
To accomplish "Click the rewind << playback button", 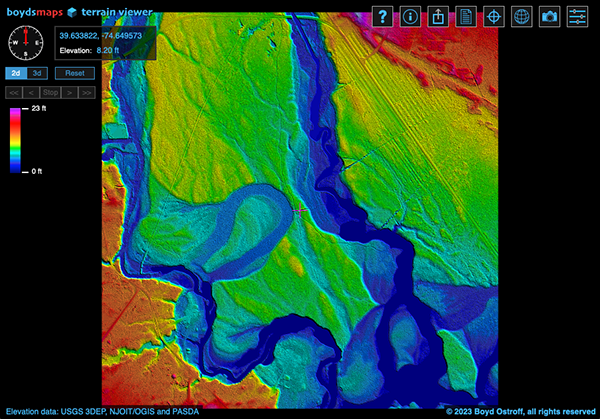I will [14, 92].
